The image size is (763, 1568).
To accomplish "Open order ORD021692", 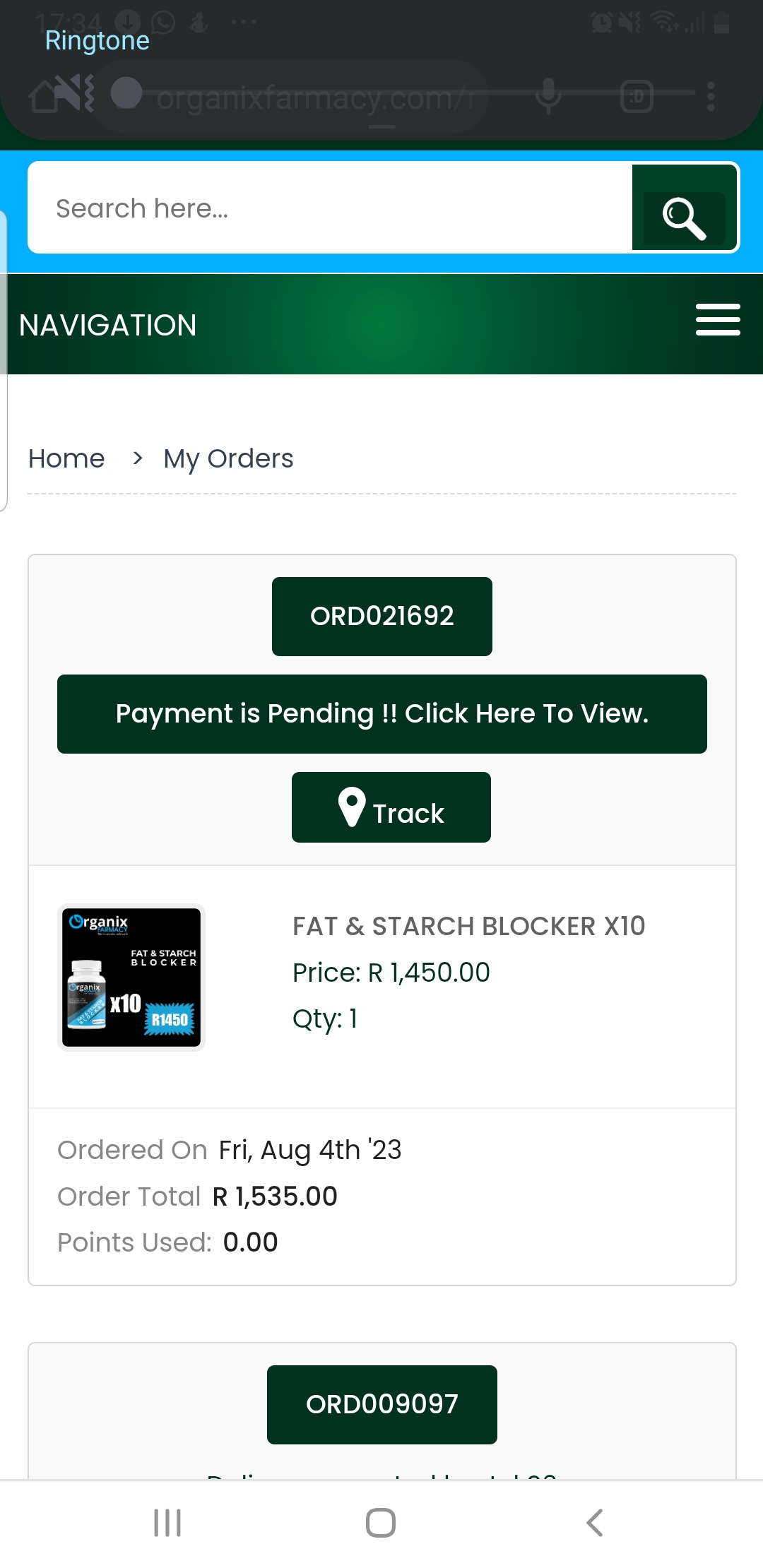I will [382, 617].
